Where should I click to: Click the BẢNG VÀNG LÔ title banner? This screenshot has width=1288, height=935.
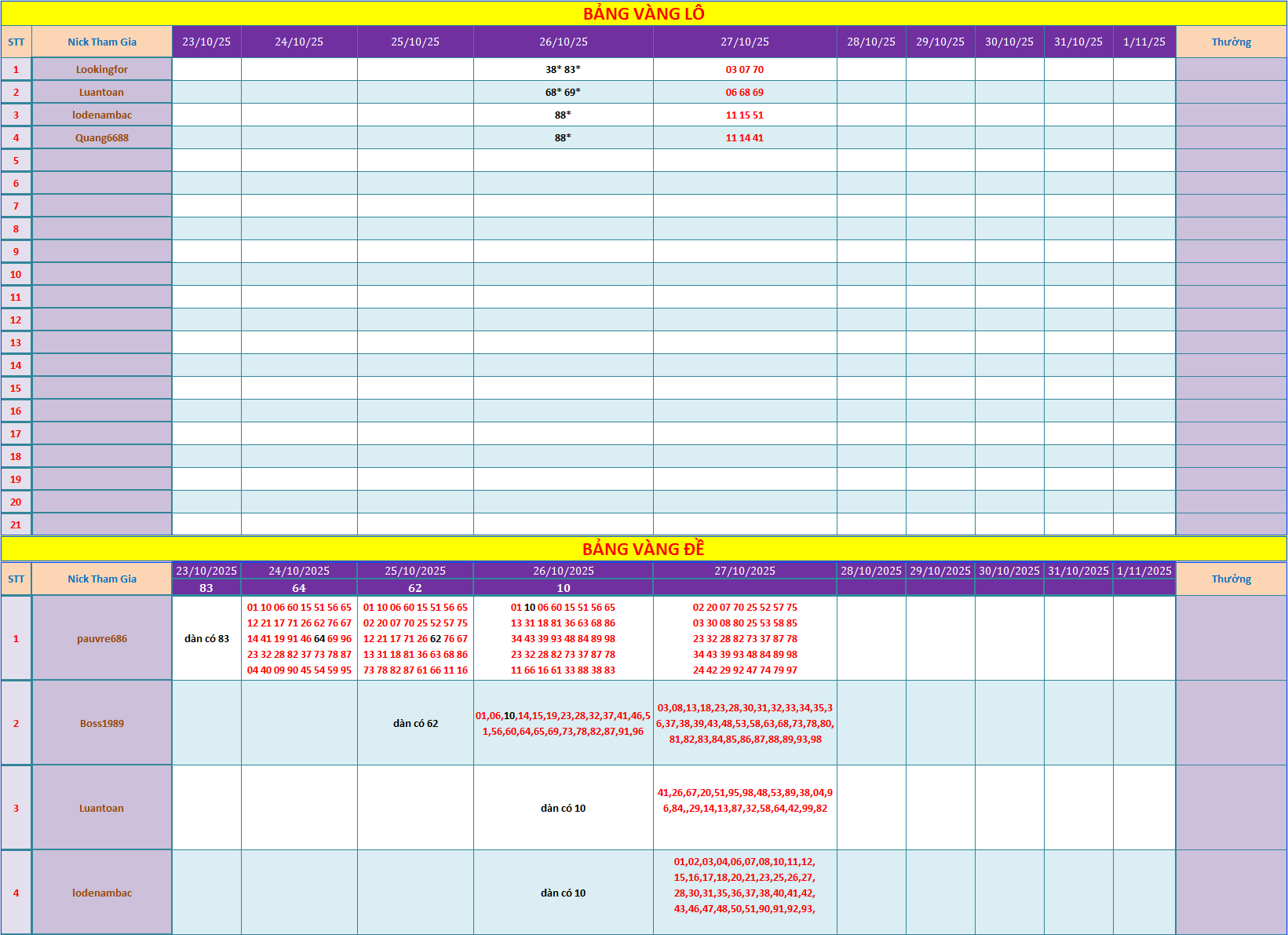[644, 13]
